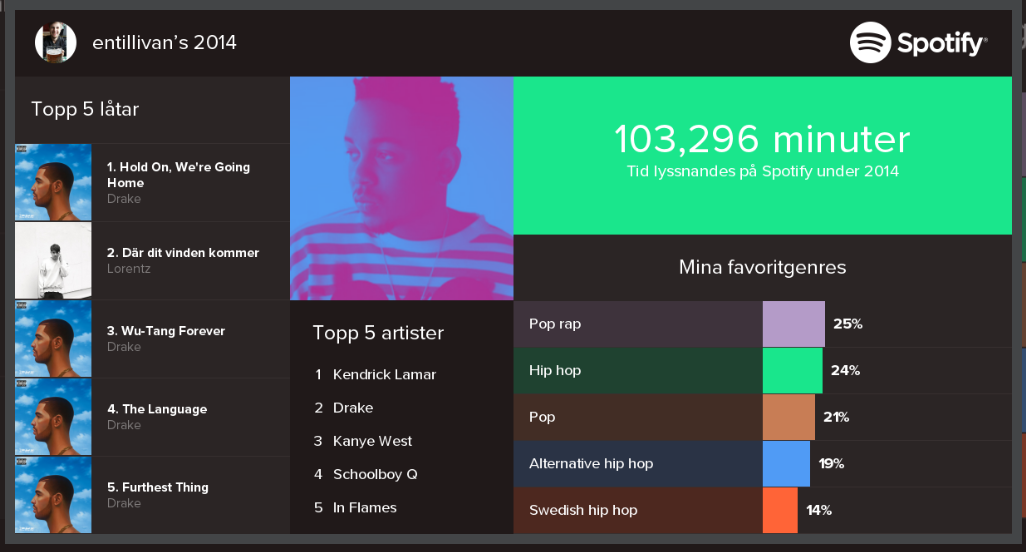
Task: Choose Schoolboy Q in artist list
Action: pos(374,474)
